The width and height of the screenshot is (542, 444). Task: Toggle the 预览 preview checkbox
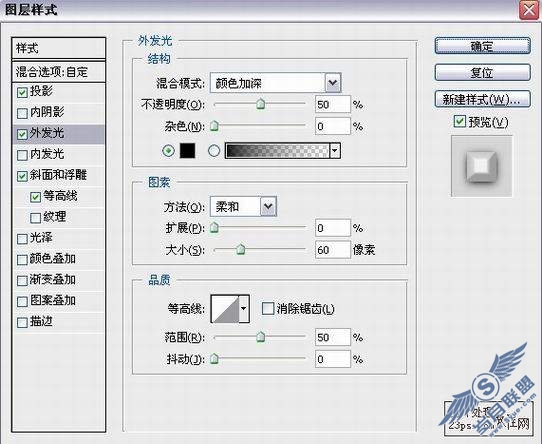459,121
